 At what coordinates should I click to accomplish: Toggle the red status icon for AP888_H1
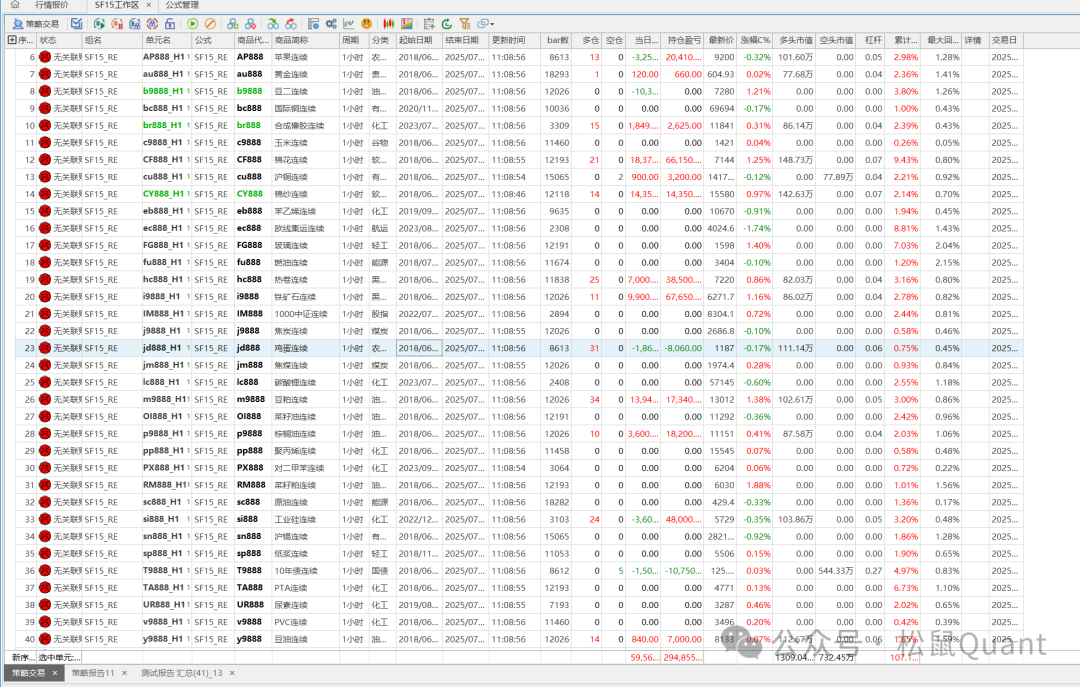pyautogui.click(x=45, y=57)
